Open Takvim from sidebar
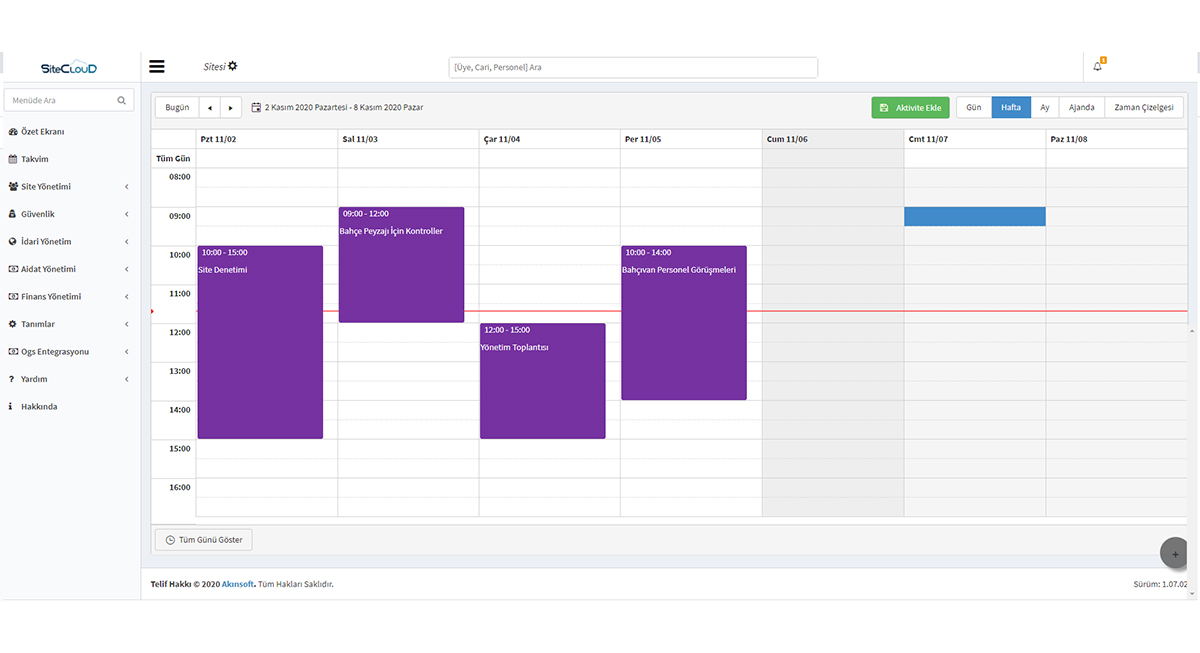This screenshot has width=1200, height=653. 34,159
